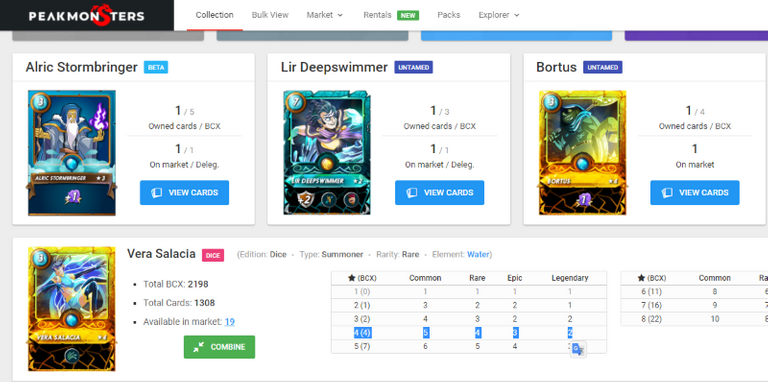Click the gold gem on Lir Deepswimmer card
The width and height of the screenshot is (768, 382).
tap(327, 164)
